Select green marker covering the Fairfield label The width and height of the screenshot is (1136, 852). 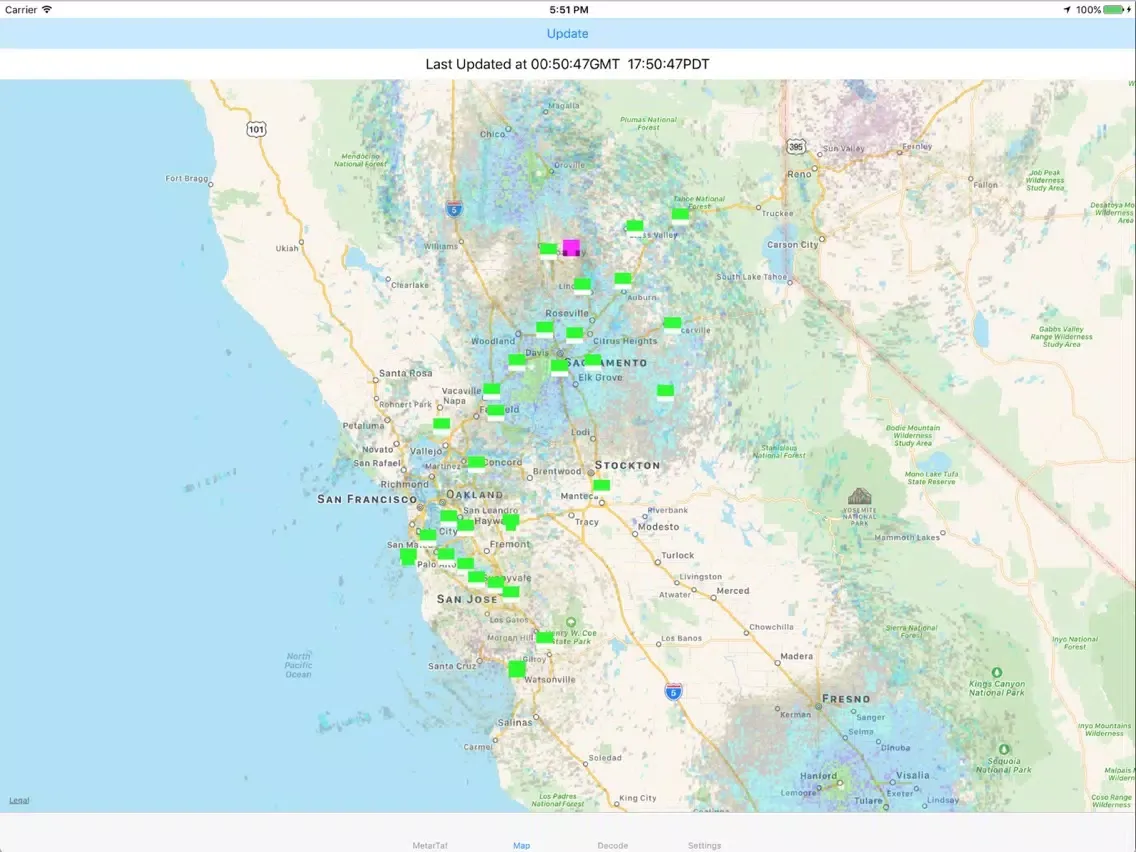pyautogui.click(x=496, y=412)
